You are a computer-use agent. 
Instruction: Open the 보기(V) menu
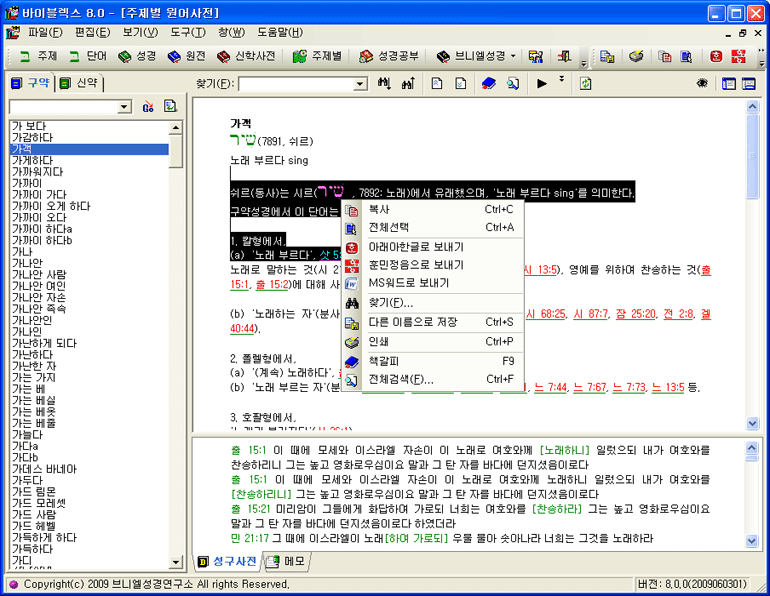(x=140, y=32)
